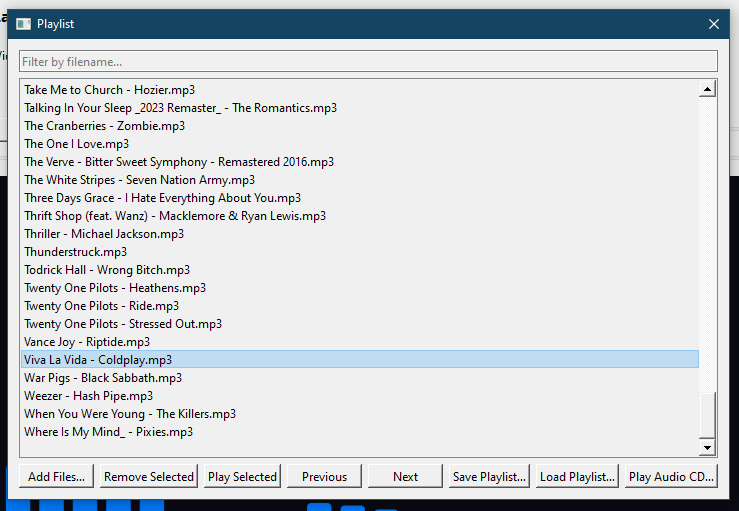The width and height of the screenshot is (739, 511).
Task: Select Twenty One Pilots - Heathens.mp3
Action: click(360, 288)
